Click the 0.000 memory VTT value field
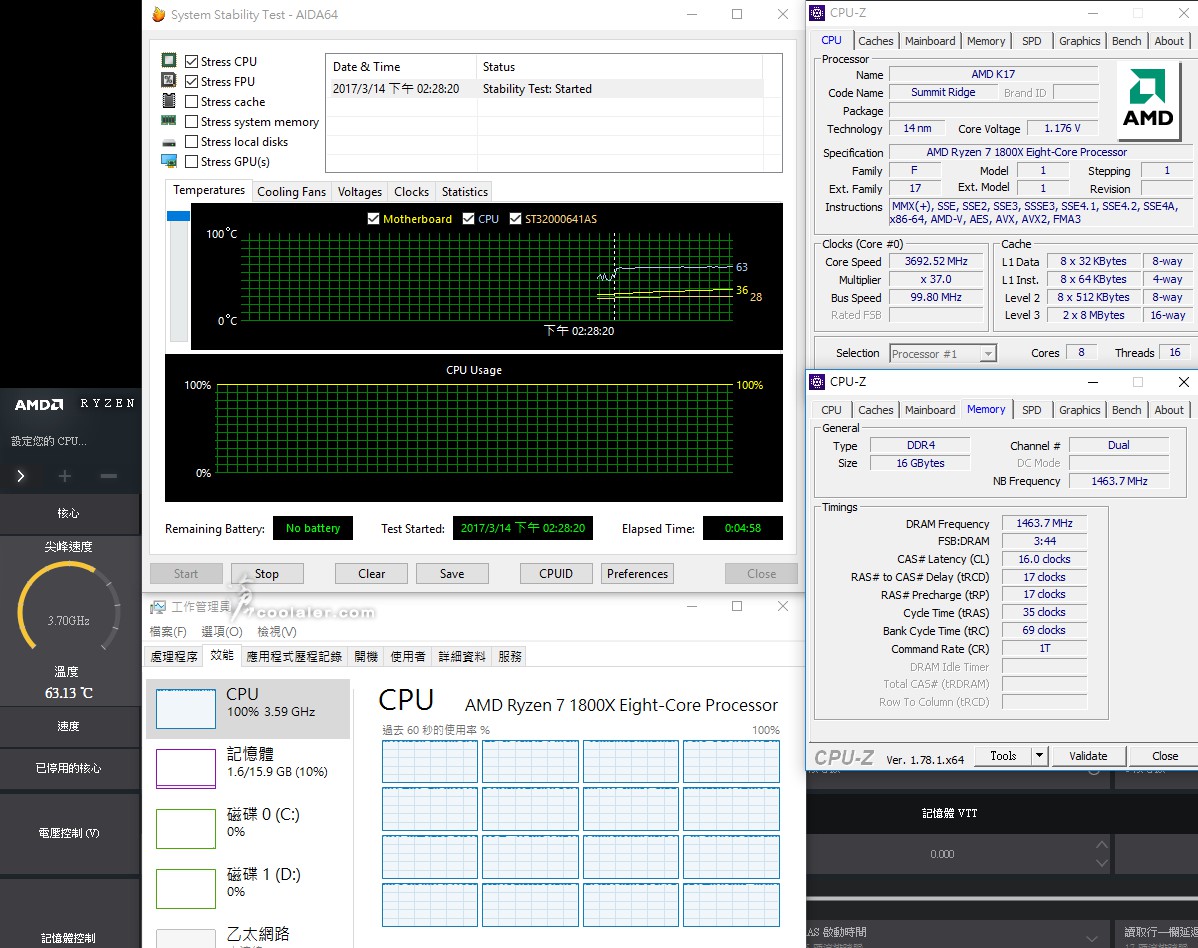 click(943, 854)
